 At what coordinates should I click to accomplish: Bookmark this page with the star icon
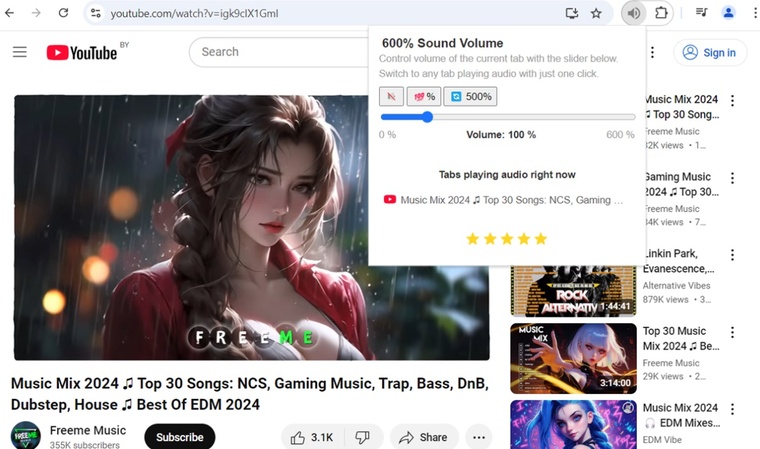[x=596, y=14]
